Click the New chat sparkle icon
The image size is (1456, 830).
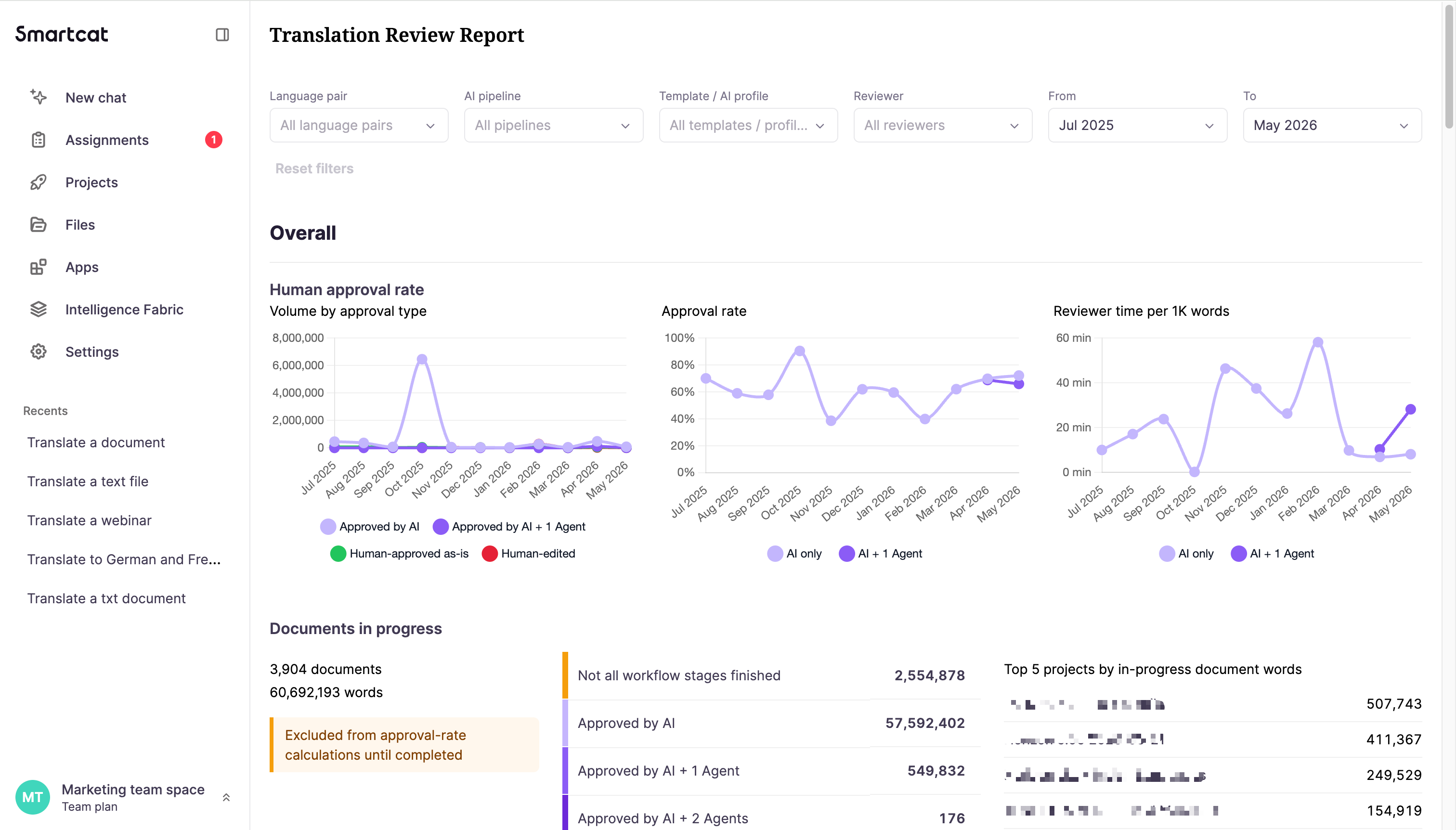pos(38,97)
